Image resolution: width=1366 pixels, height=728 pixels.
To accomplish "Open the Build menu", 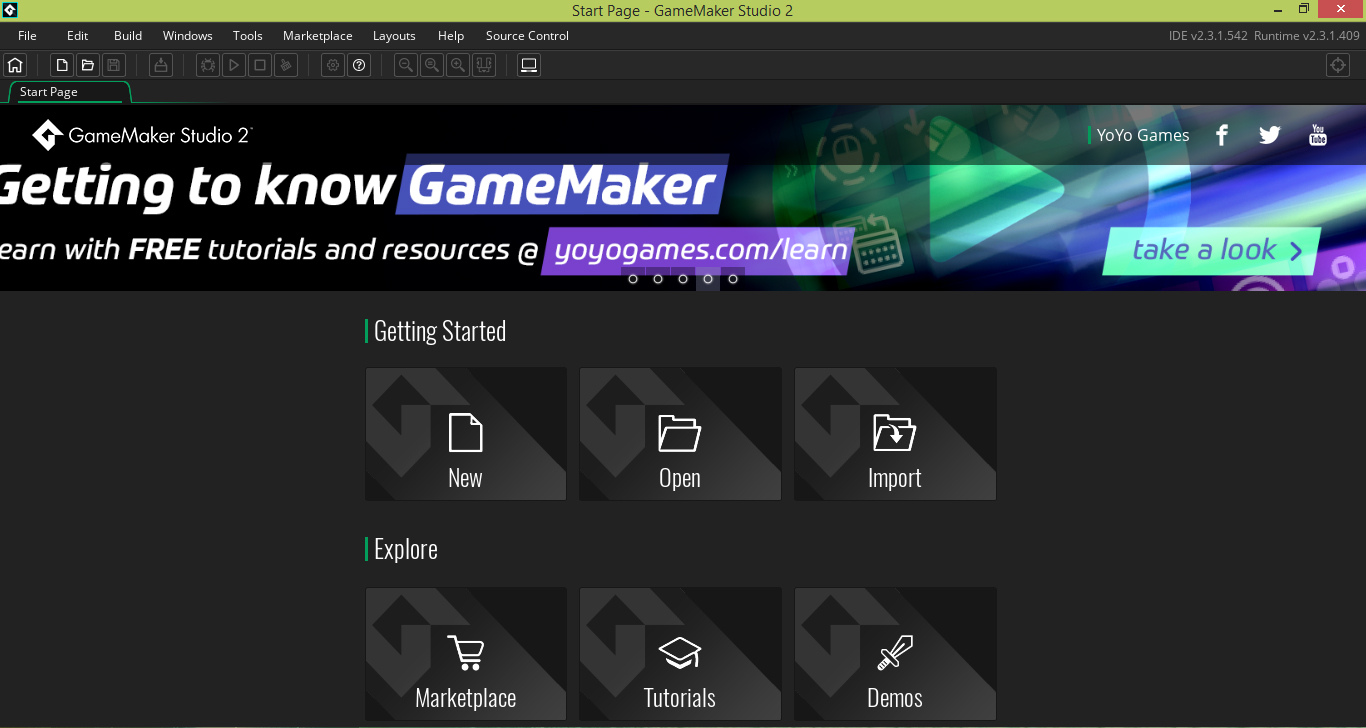I will (128, 36).
